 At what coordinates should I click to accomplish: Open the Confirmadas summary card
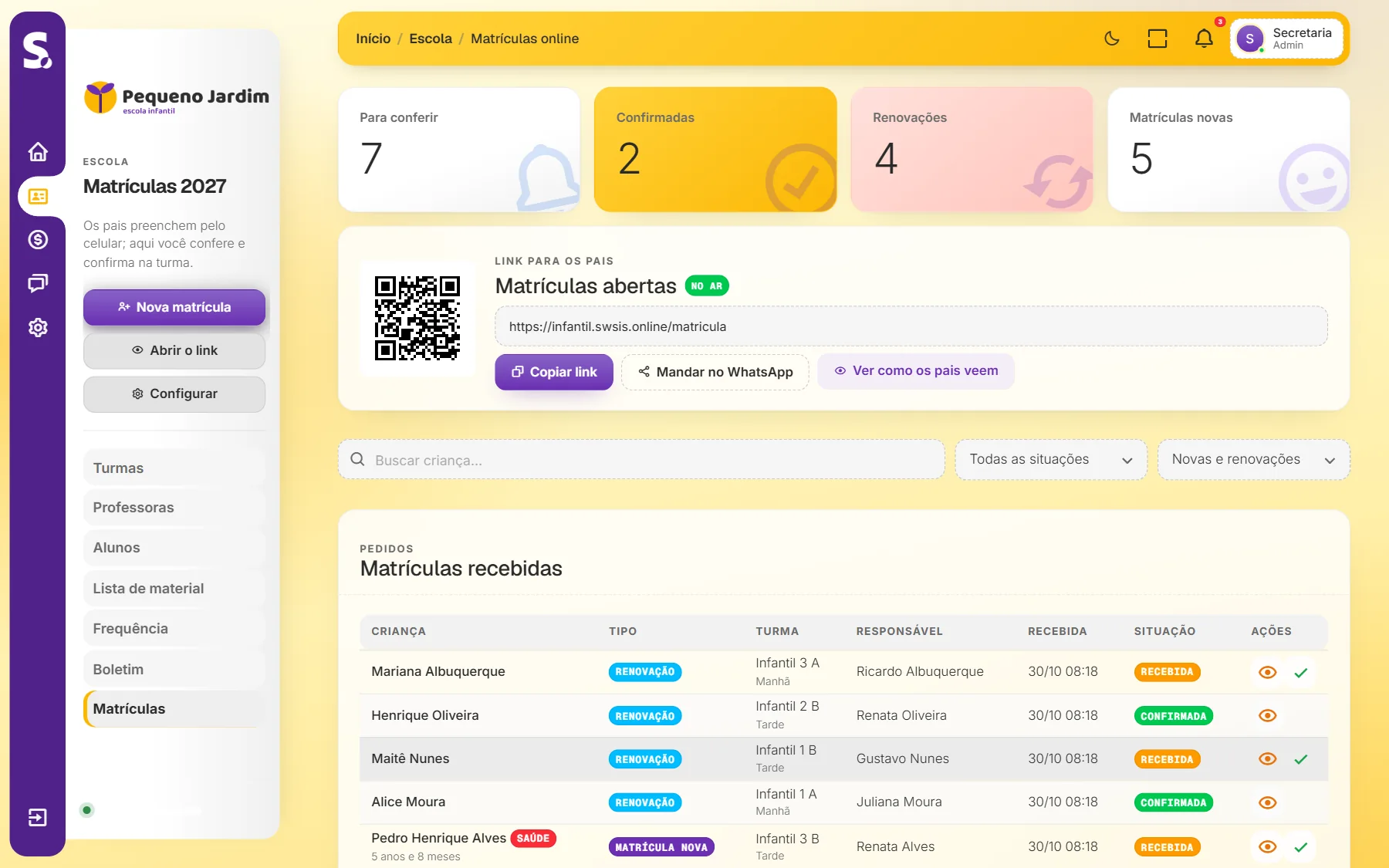(715, 150)
